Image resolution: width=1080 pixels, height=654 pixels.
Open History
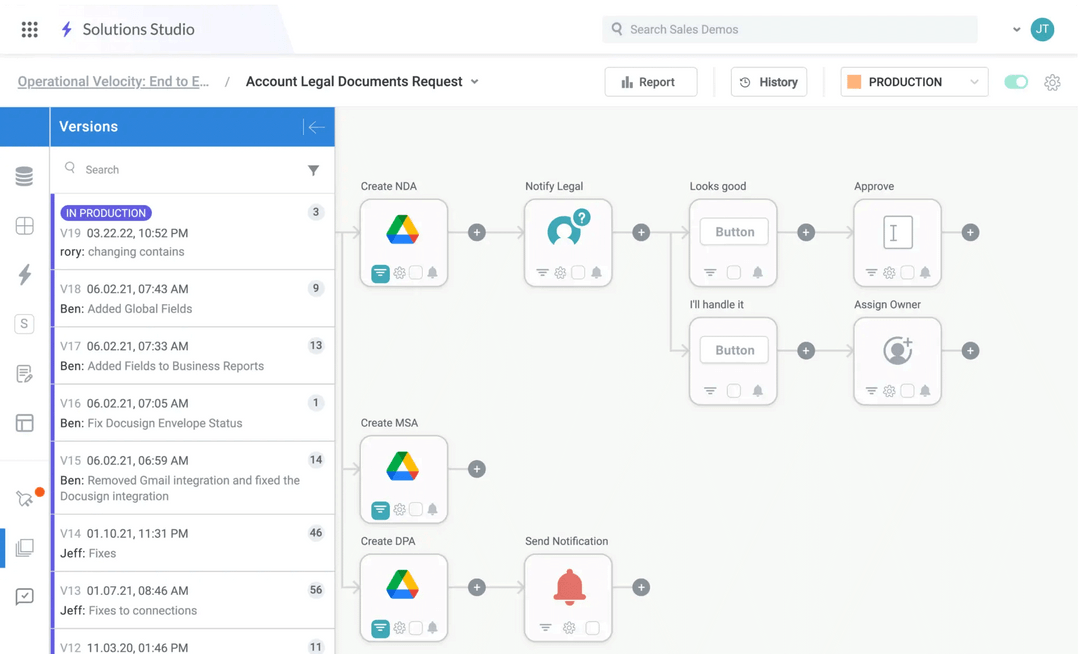point(769,82)
